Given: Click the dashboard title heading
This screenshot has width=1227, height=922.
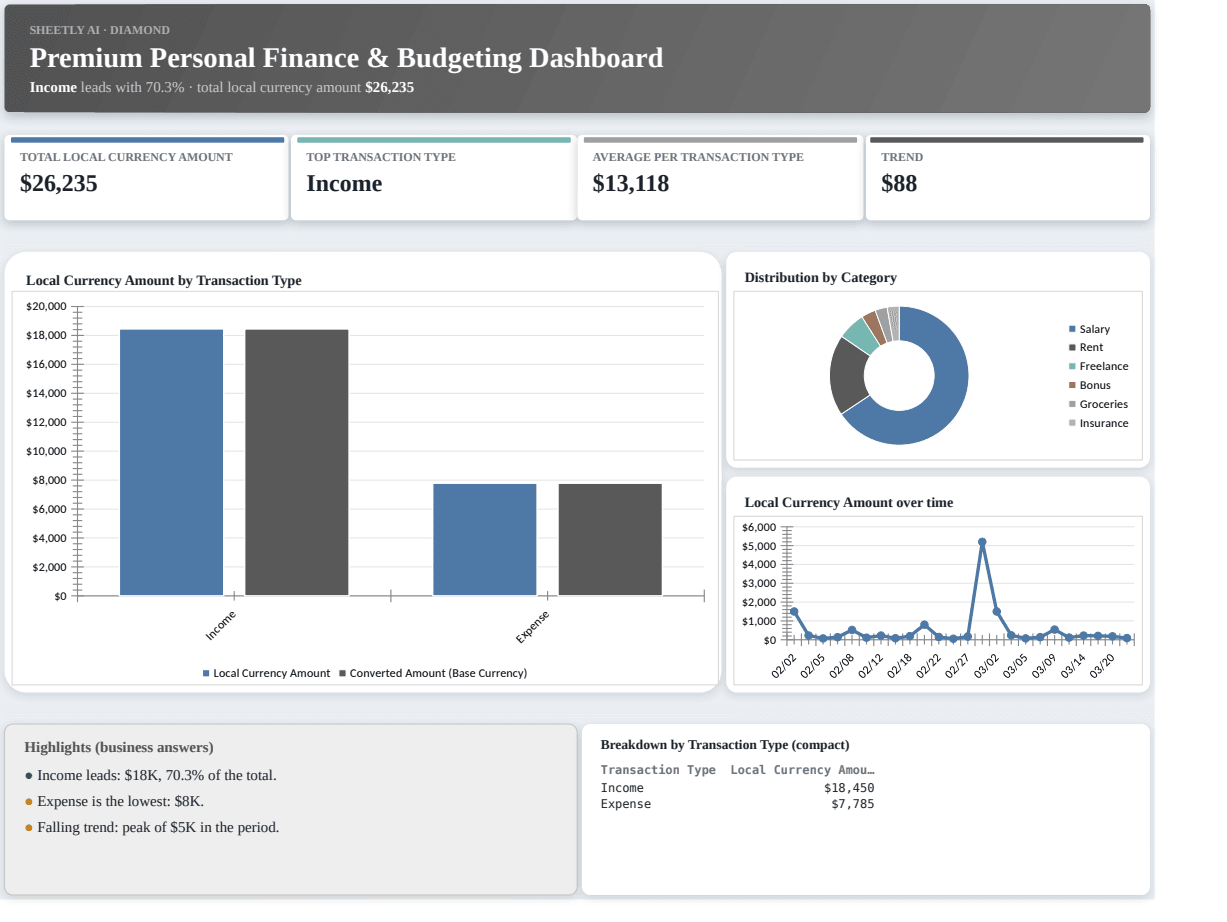Looking at the screenshot, I should [346, 58].
